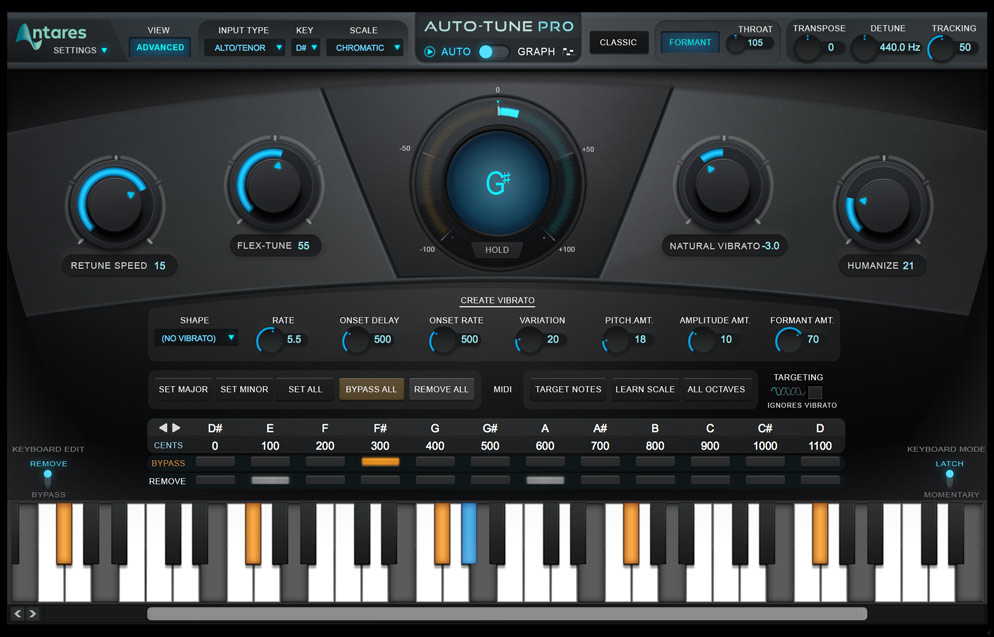Image resolution: width=994 pixels, height=637 pixels.
Task: Click the Detune value 440.0 Hz
Action: pos(900,48)
